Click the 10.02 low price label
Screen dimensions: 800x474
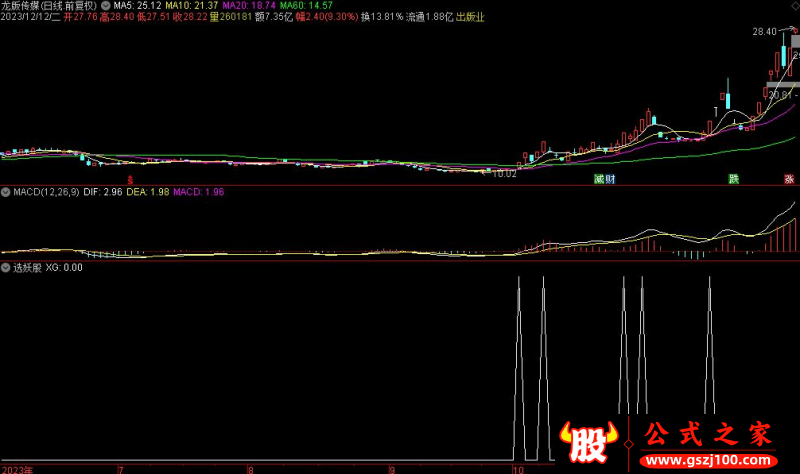pos(504,174)
